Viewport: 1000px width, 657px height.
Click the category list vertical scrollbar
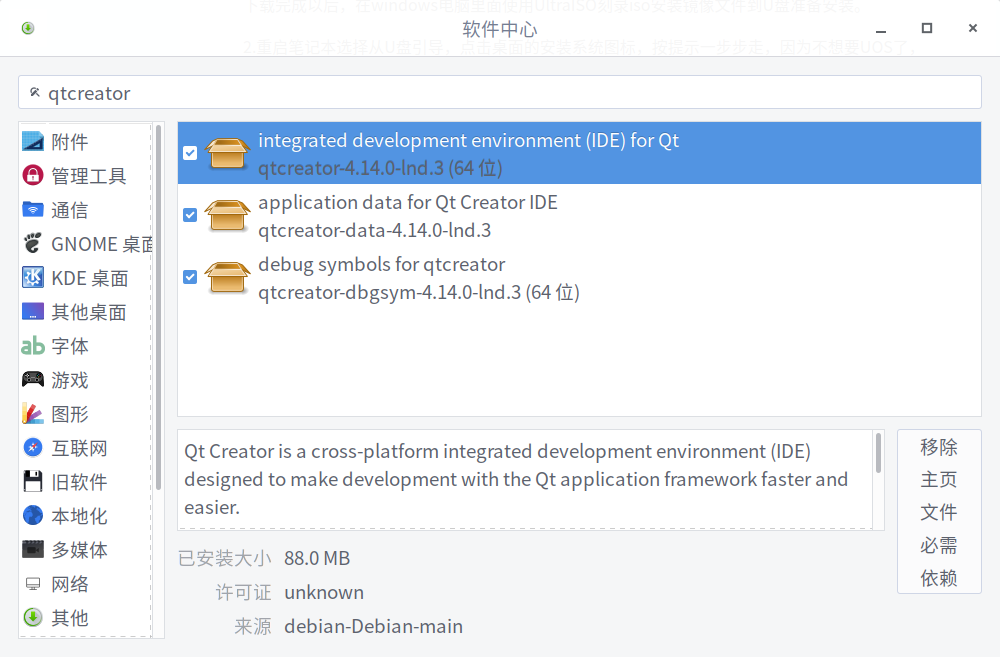(158, 307)
